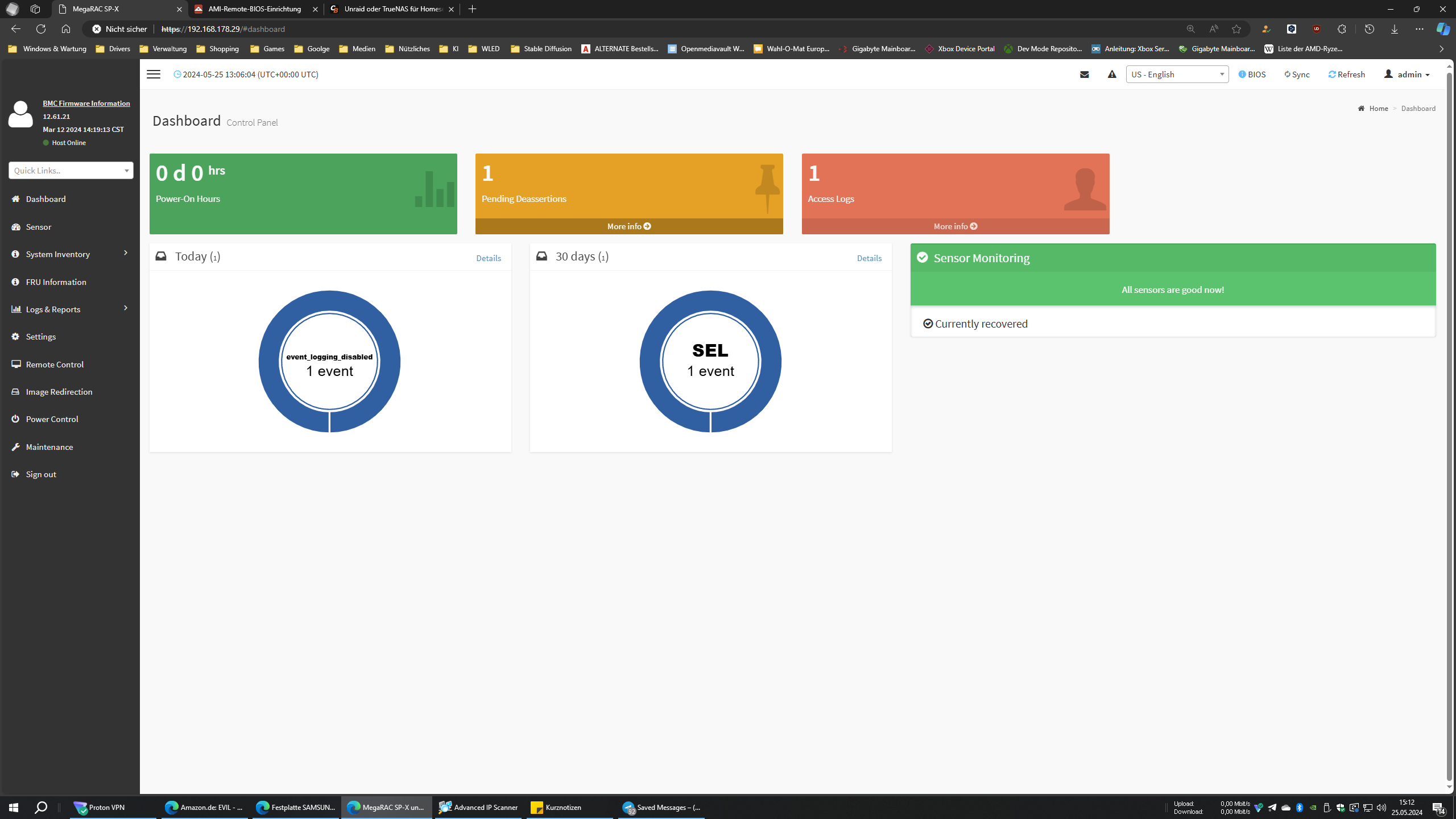The height and width of the screenshot is (819, 1456).
Task: Click BMC Firmware Information link
Action: click(86, 103)
